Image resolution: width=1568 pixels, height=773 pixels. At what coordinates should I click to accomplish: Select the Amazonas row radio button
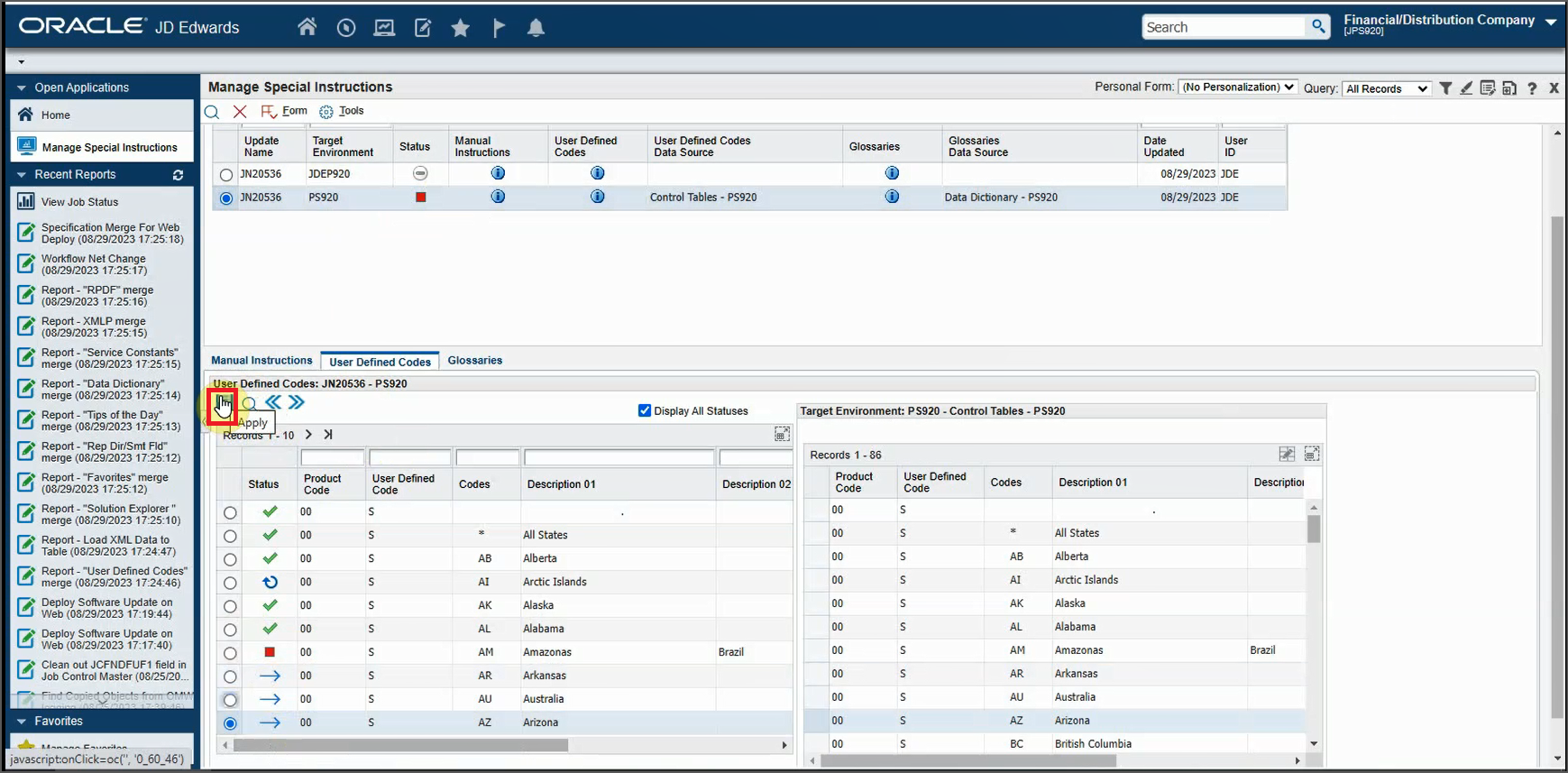(x=230, y=653)
